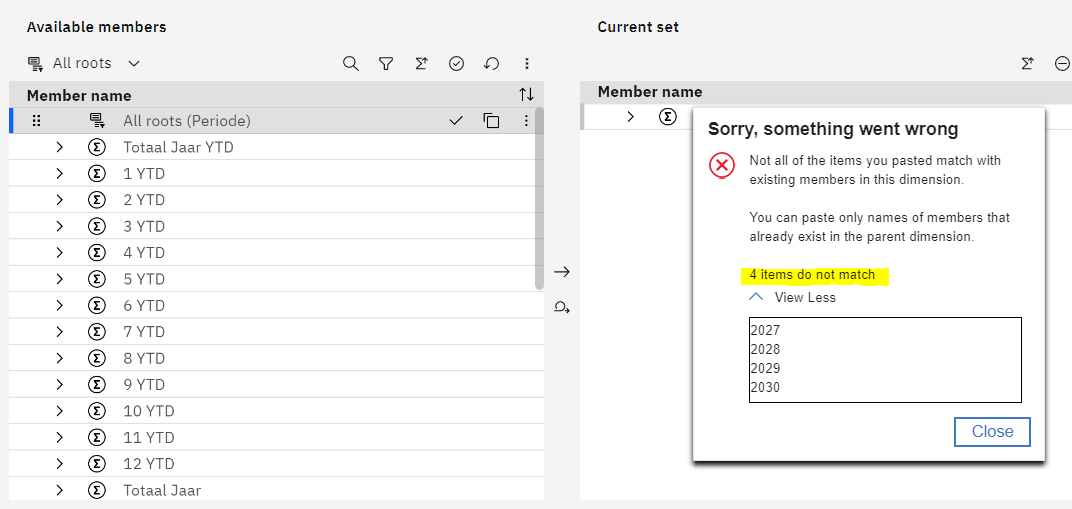Click the insert arrow between the panels
This screenshot has width=1072, height=509.
(x=562, y=272)
